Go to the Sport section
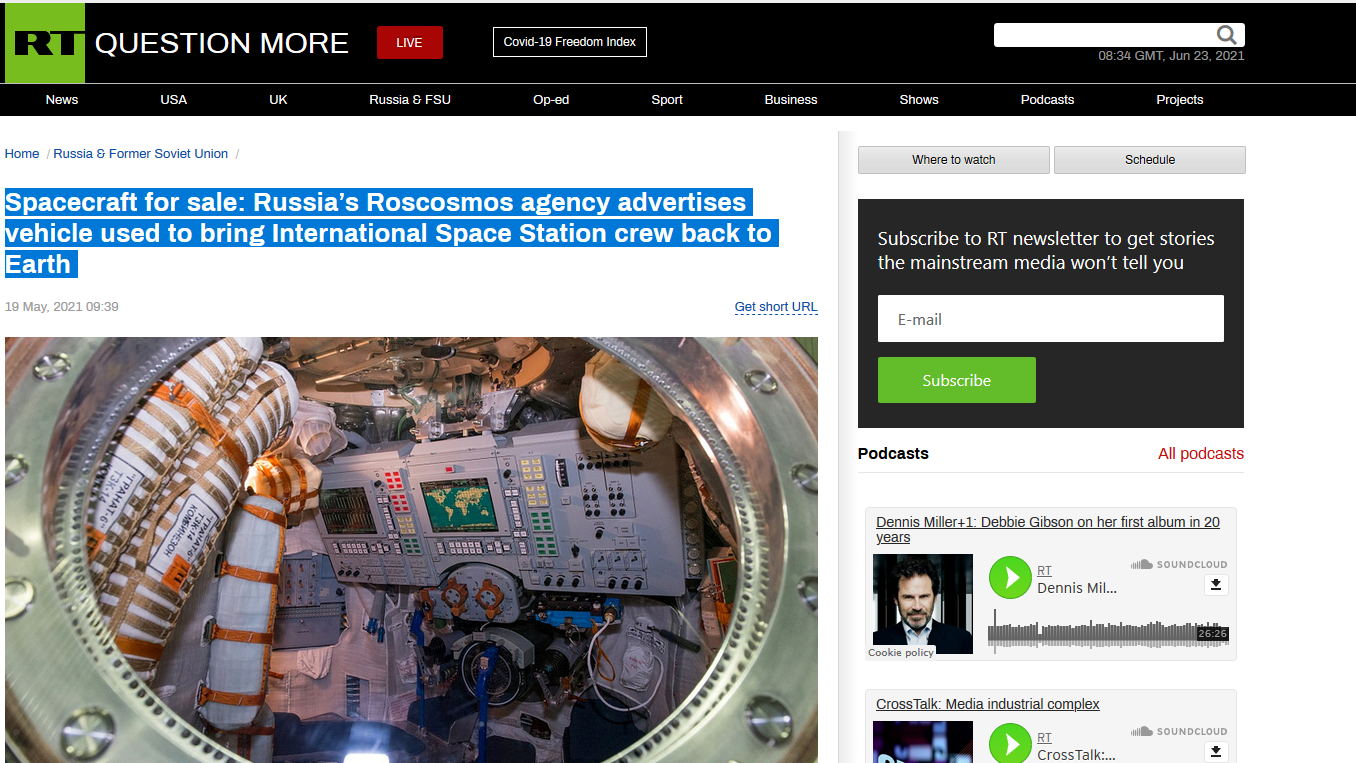 pyautogui.click(x=667, y=100)
